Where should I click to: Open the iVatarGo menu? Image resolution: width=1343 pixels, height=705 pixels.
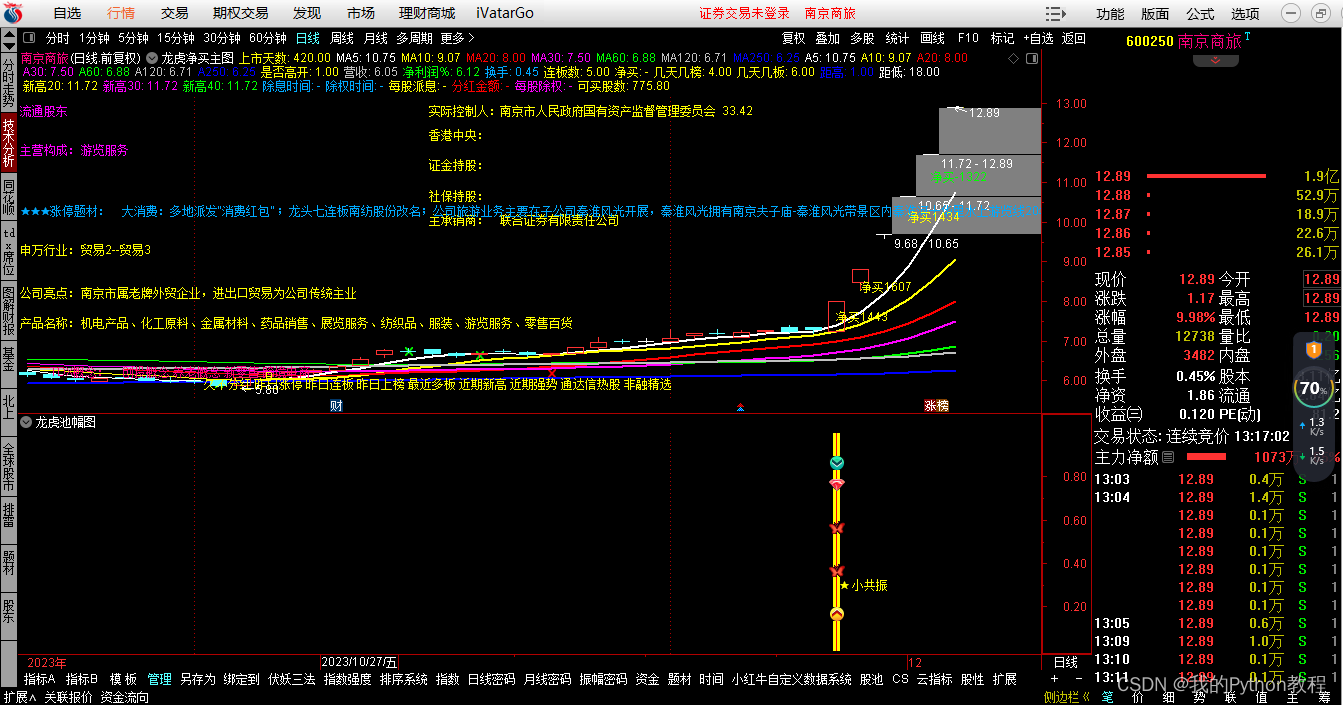pos(505,13)
